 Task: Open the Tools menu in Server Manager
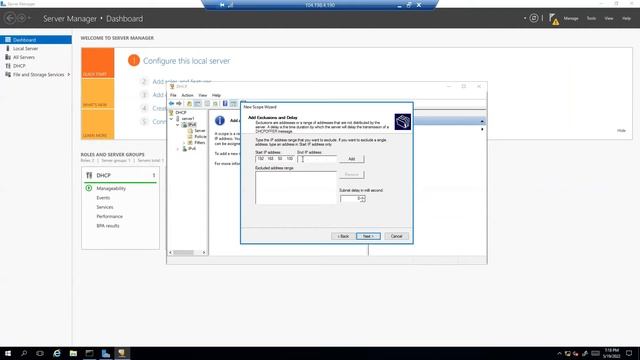tap(591, 18)
